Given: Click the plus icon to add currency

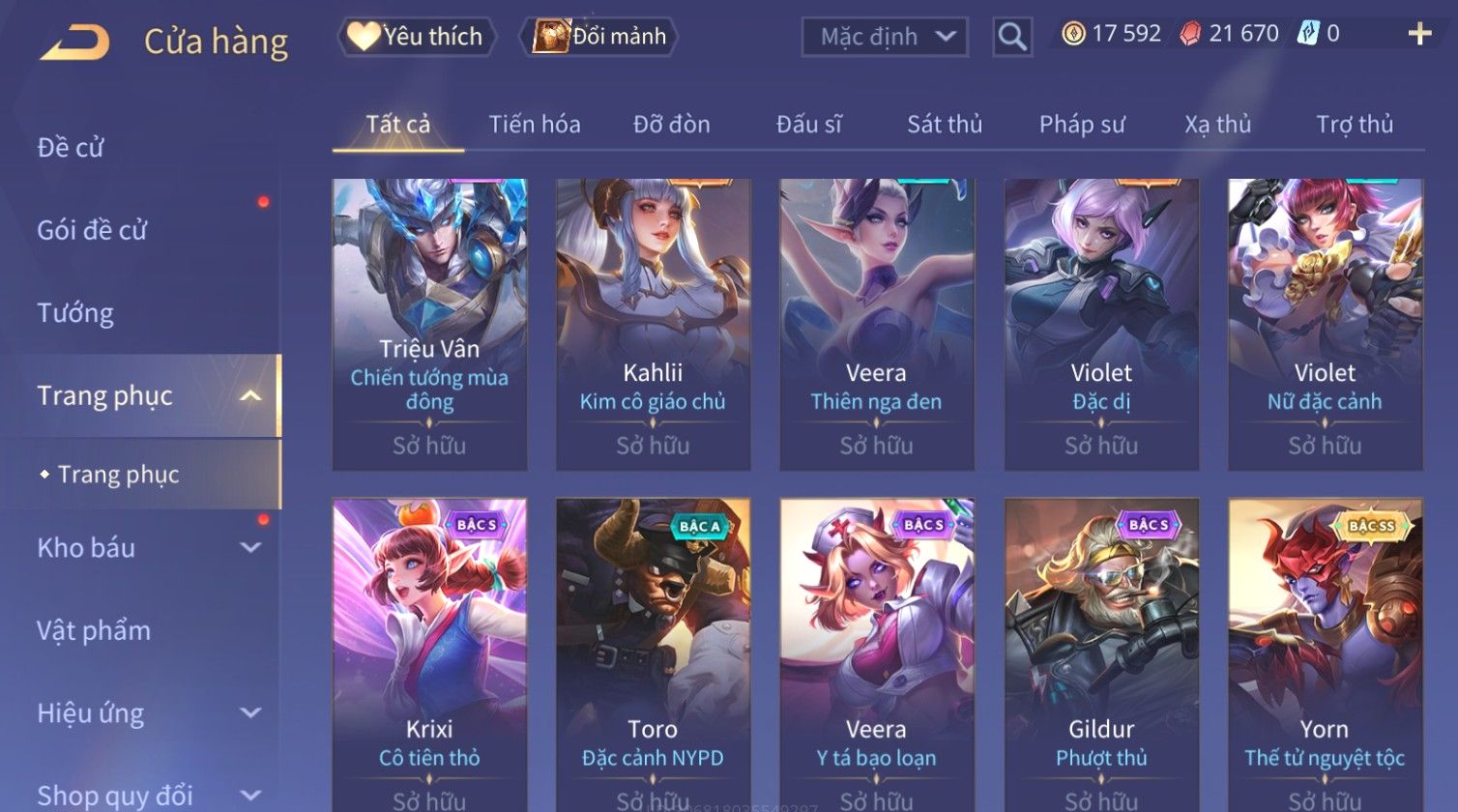Looking at the screenshot, I should (x=1419, y=35).
